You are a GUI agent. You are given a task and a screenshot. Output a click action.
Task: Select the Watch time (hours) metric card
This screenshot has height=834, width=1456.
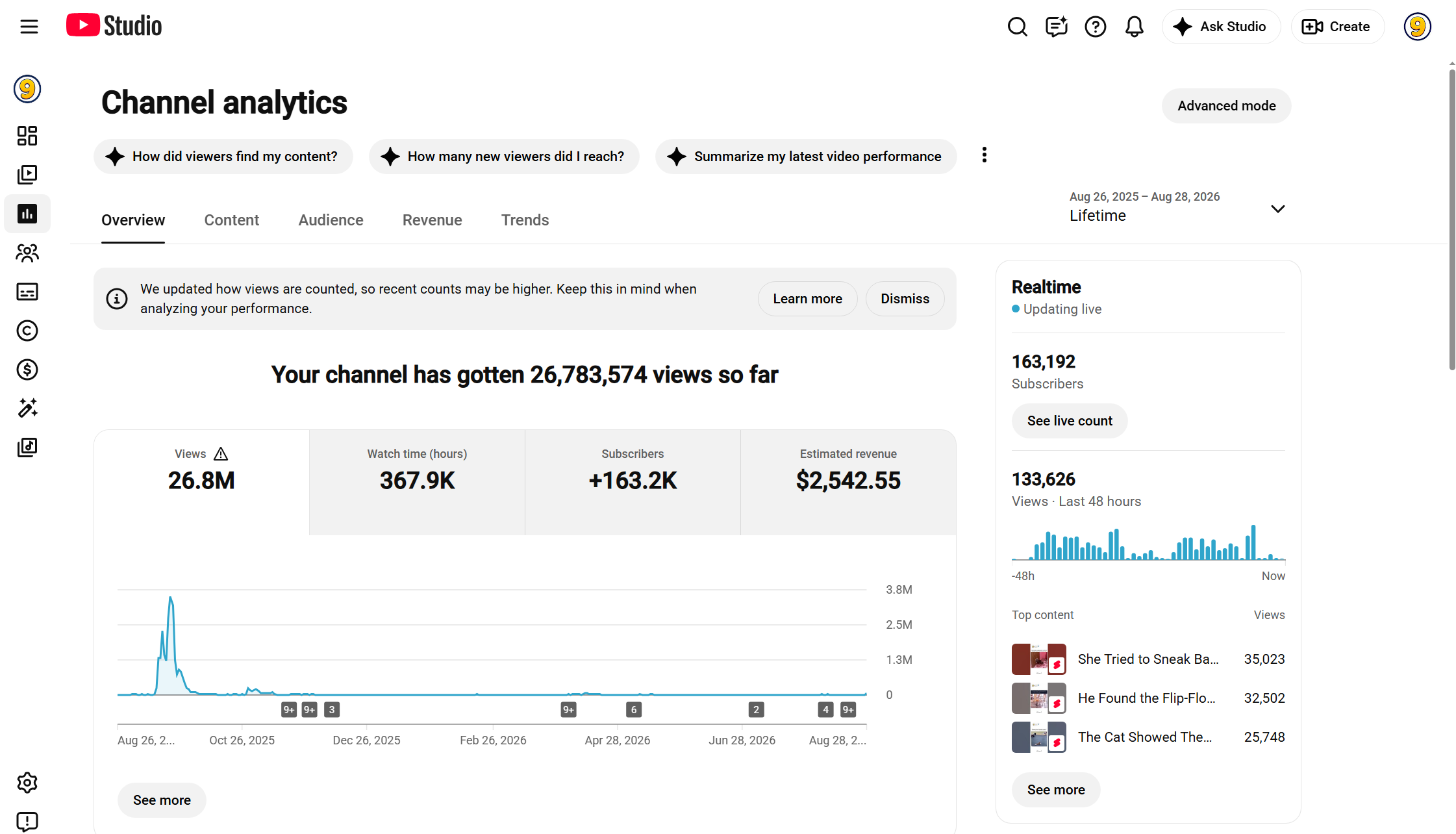[x=417, y=482]
